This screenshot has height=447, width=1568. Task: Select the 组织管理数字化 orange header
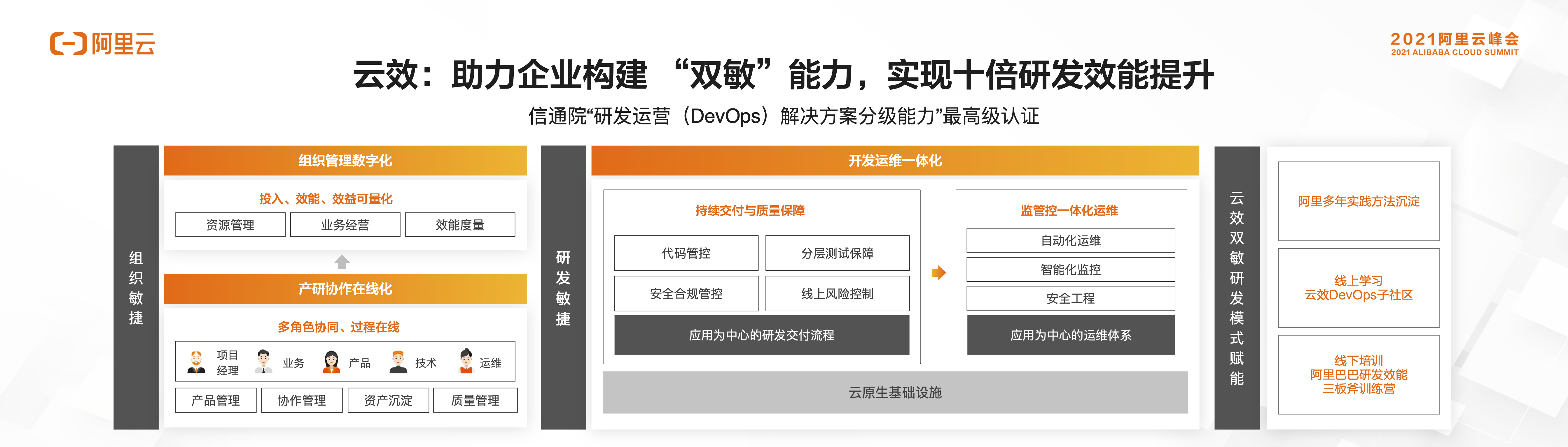345,161
